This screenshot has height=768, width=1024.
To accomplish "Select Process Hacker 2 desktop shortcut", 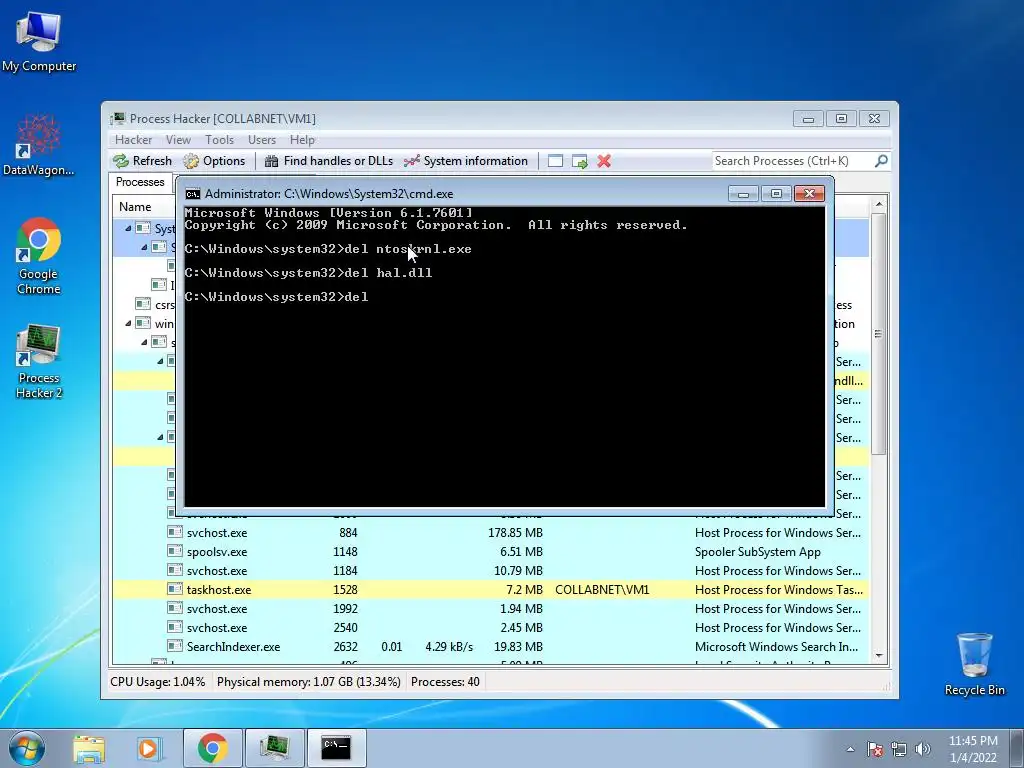I will tap(39, 360).
